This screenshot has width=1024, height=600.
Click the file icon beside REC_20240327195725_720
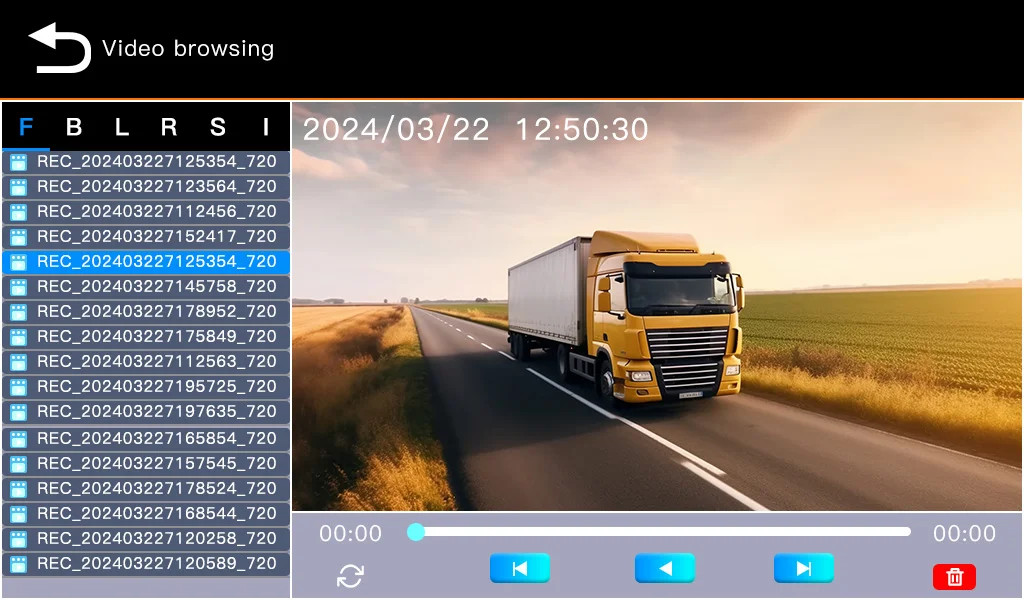tap(18, 387)
